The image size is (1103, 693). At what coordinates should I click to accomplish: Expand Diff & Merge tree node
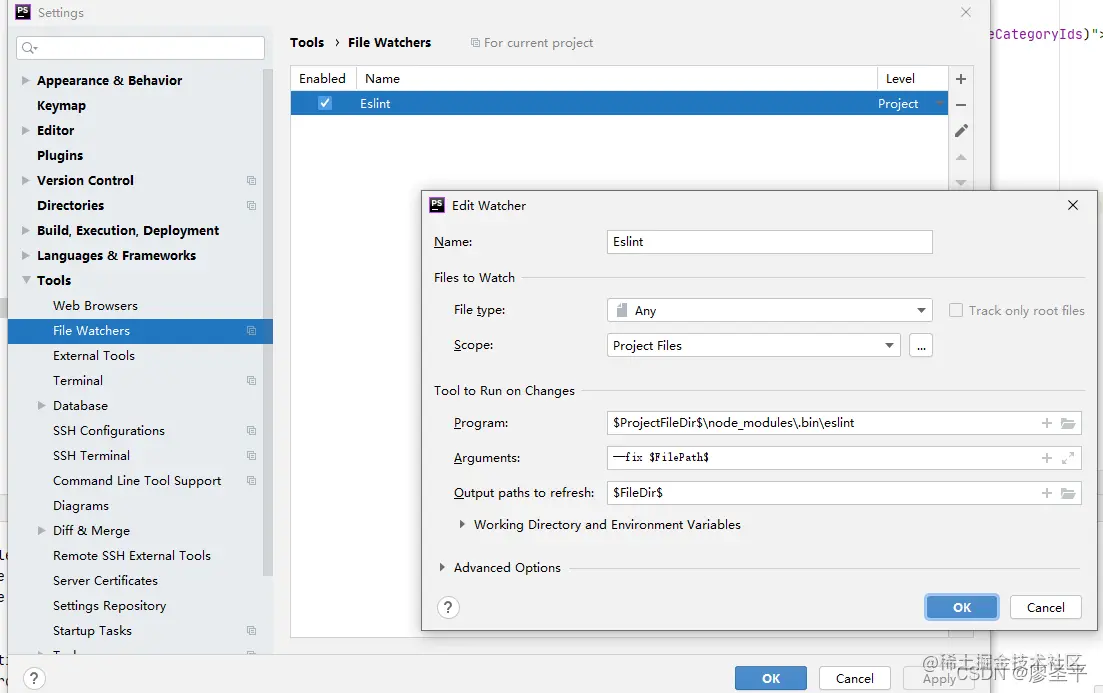[x=42, y=530]
